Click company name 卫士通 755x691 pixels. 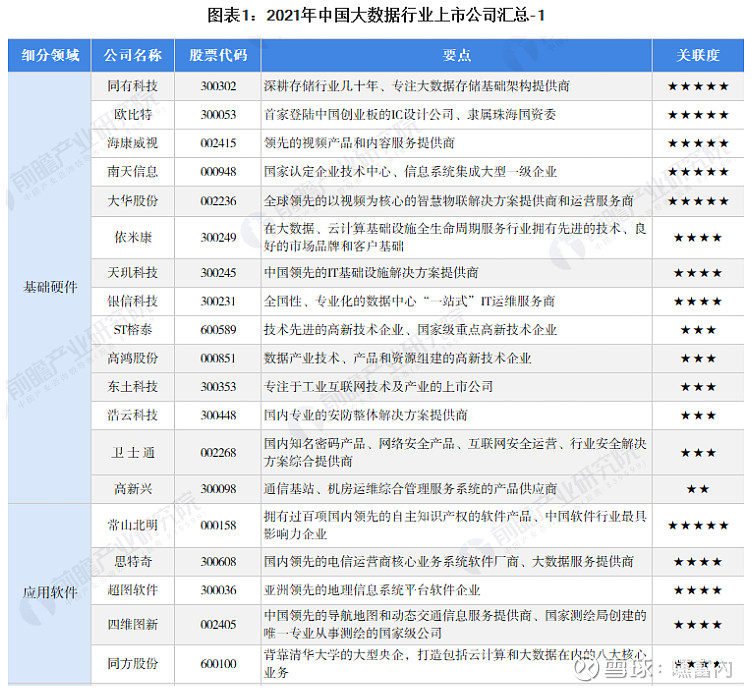[x=133, y=453]
